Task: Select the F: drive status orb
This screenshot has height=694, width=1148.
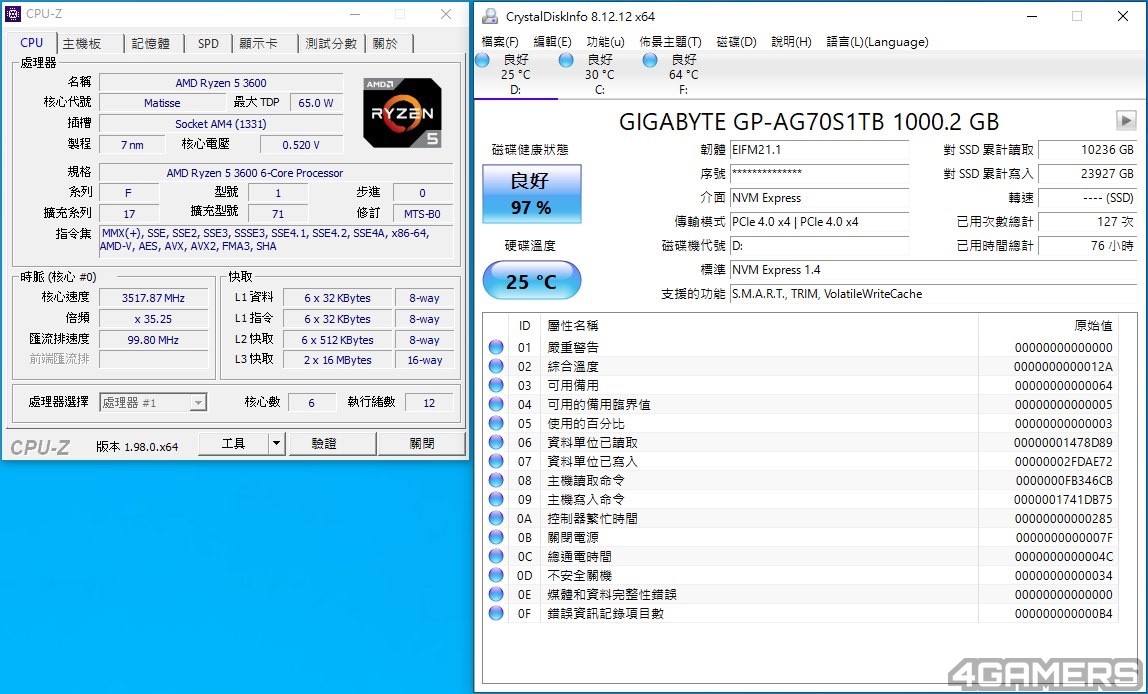Action: point(649,60)
